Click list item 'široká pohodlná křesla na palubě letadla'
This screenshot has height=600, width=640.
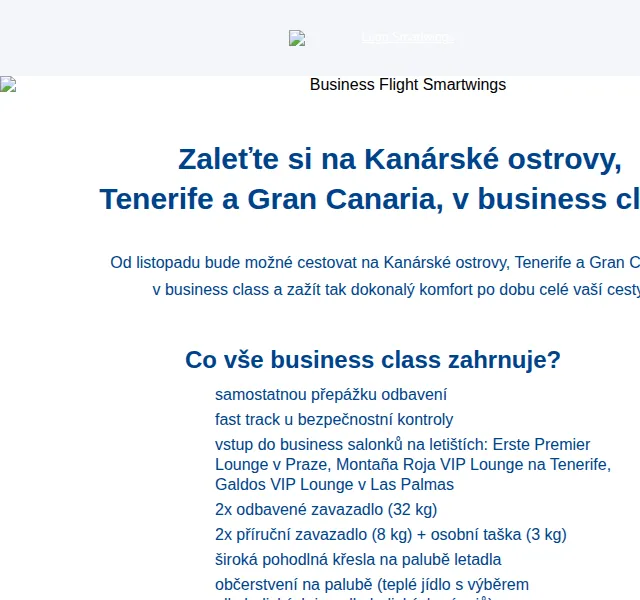[358, 559]
